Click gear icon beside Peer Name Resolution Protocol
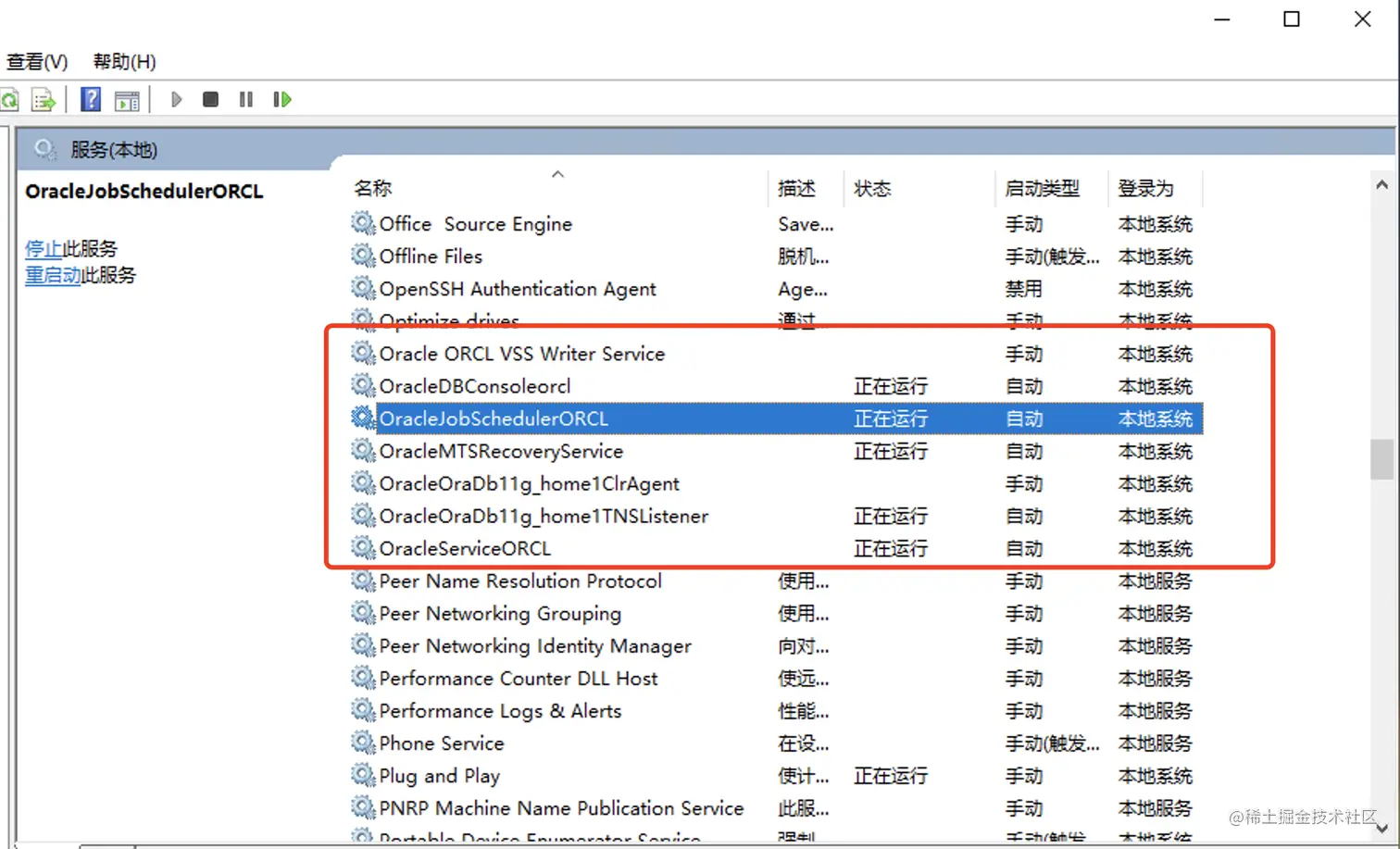The width and height of the screenshot is (1400, 849). click(363, 581)
